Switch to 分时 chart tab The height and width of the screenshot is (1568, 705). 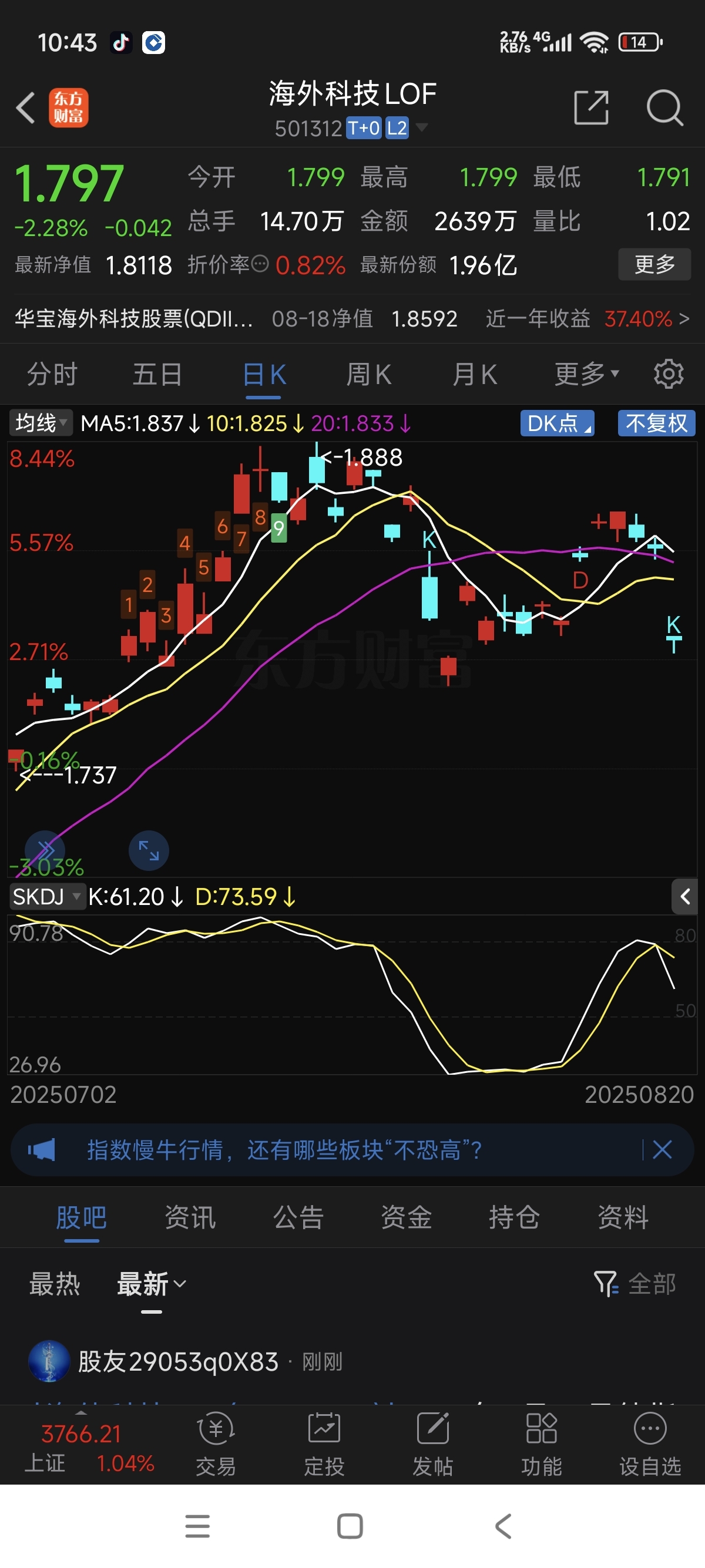click(52, 374)
